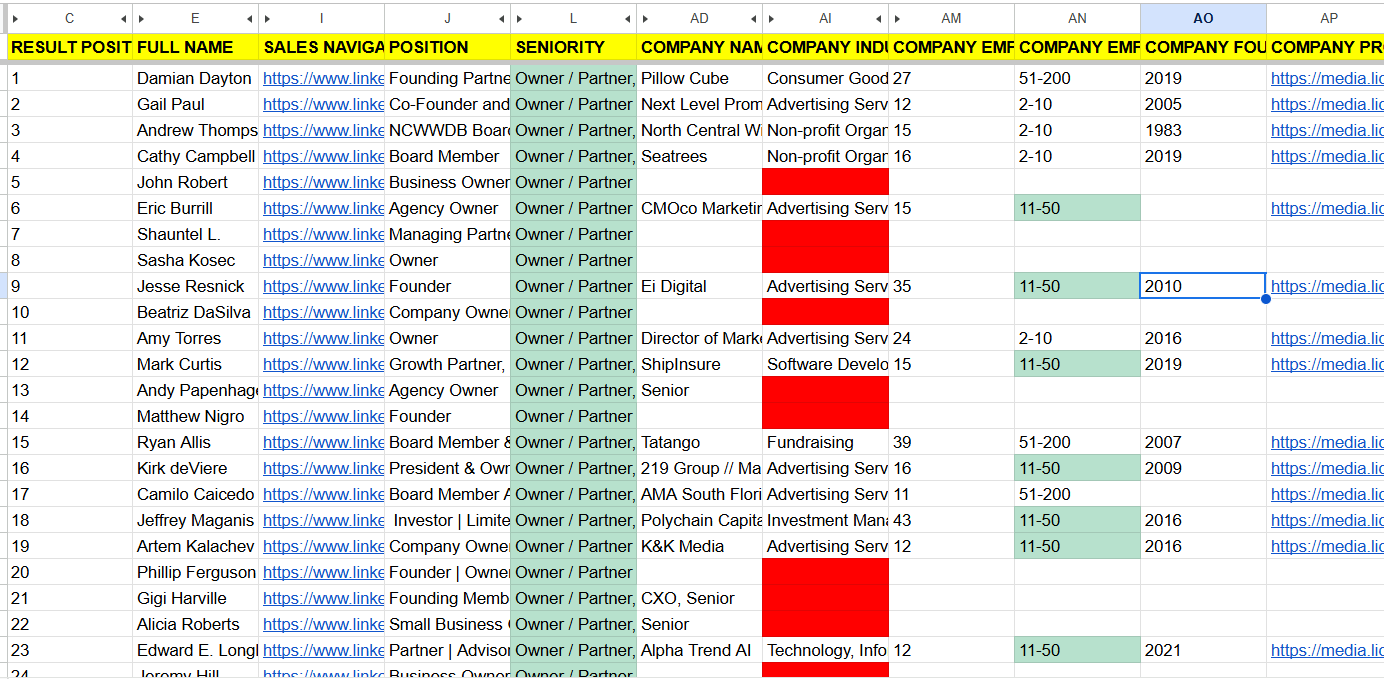Open media link in Jesse Resnick's row

(1327, 286)
